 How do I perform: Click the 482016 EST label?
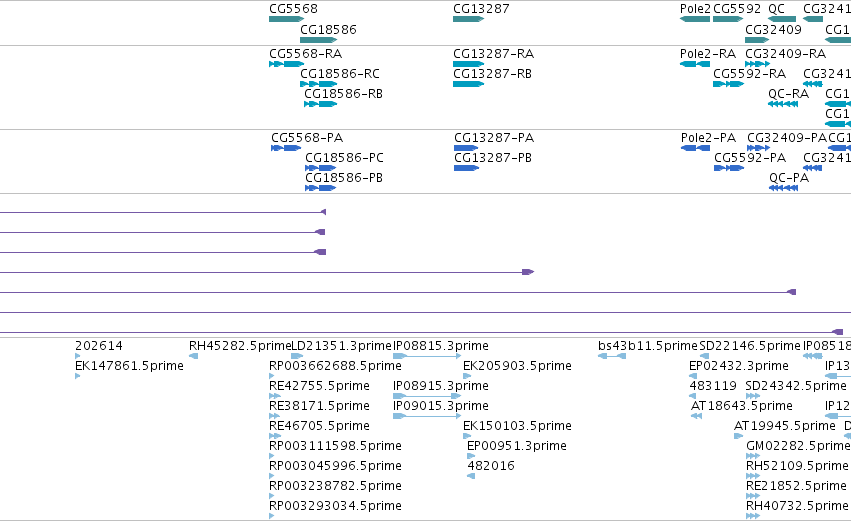click(x=491, y=466)
